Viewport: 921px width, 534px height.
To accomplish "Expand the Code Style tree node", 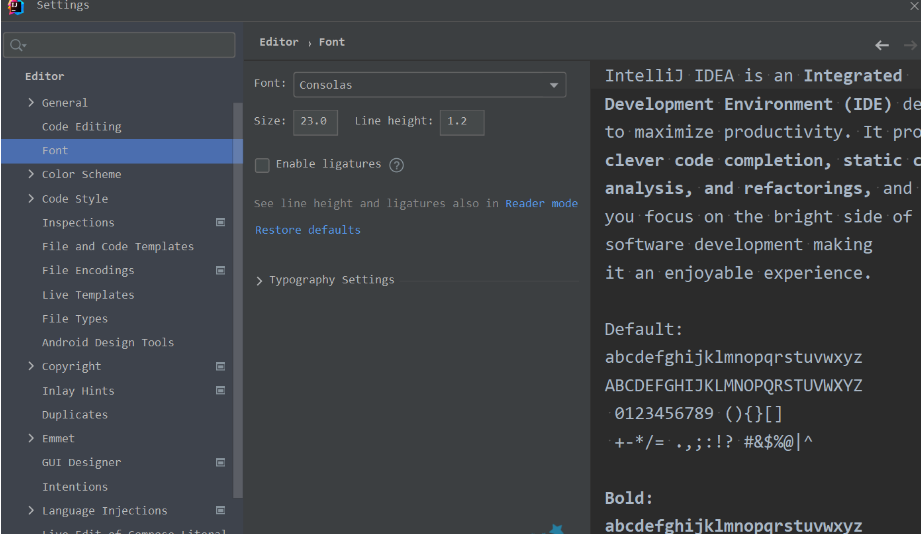I will [31, 198].
